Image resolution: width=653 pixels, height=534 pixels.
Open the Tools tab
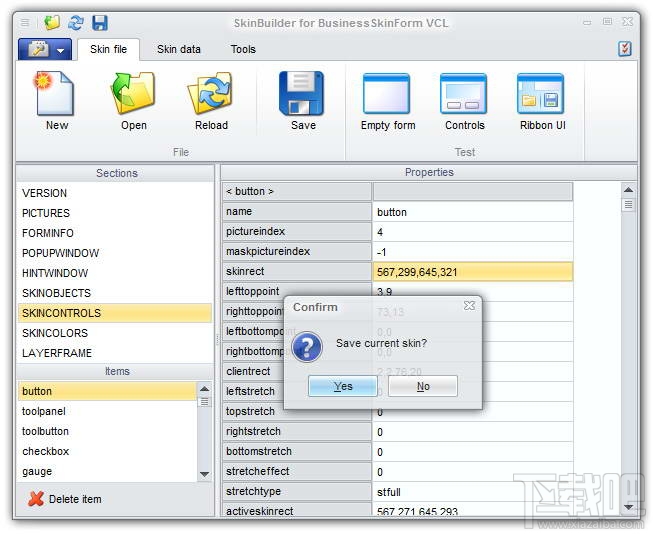click(x=243, y=49)
